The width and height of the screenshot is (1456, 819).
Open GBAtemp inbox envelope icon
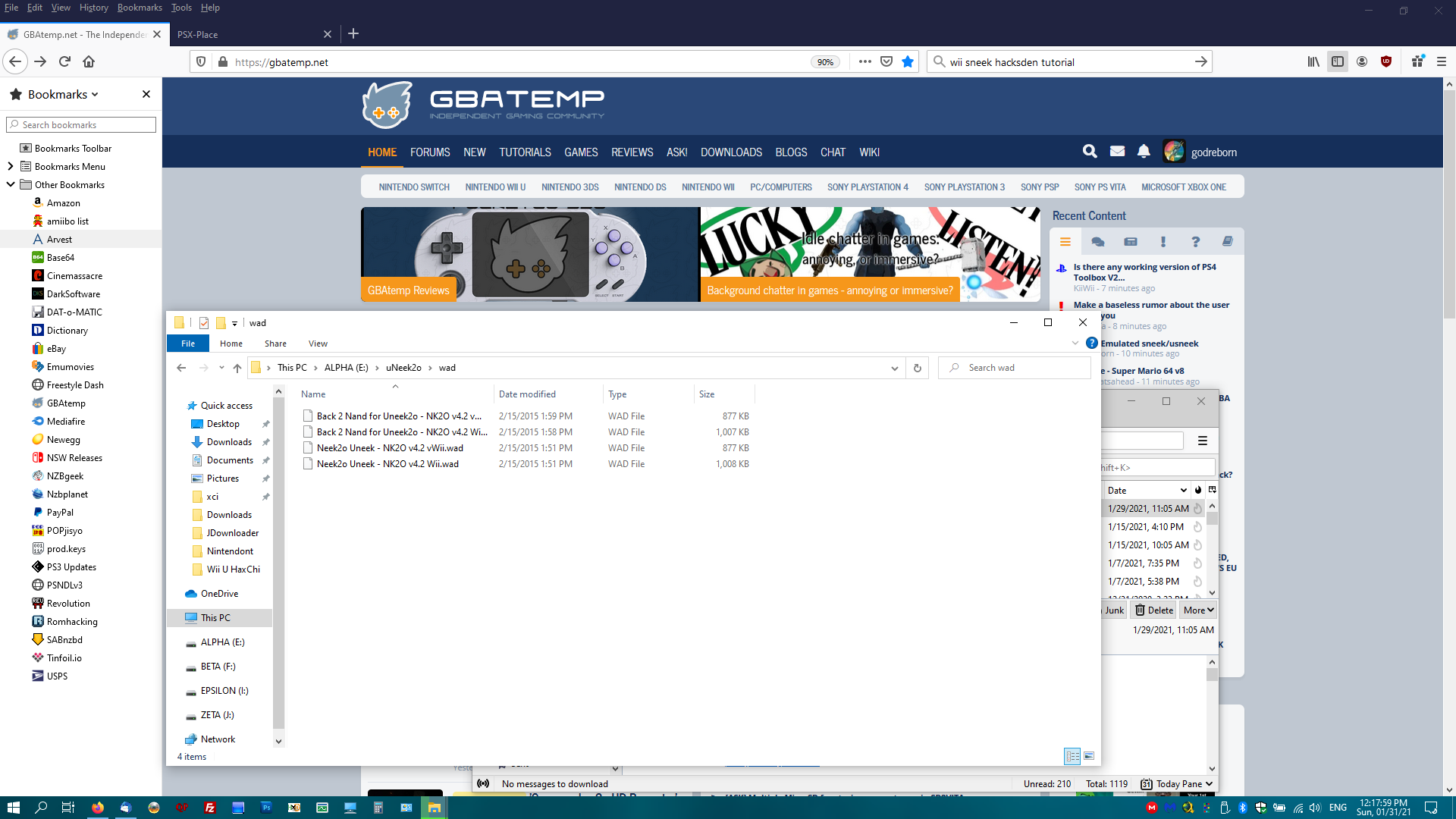coord(1117,152)
